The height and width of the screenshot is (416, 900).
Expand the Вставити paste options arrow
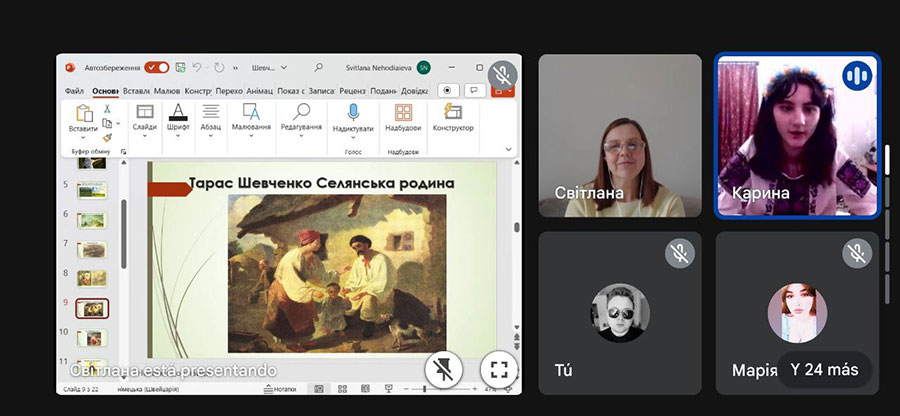tap(83, 137)
